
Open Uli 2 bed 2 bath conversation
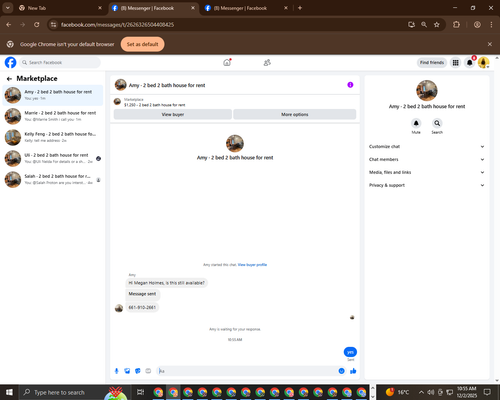coord(53,158)
